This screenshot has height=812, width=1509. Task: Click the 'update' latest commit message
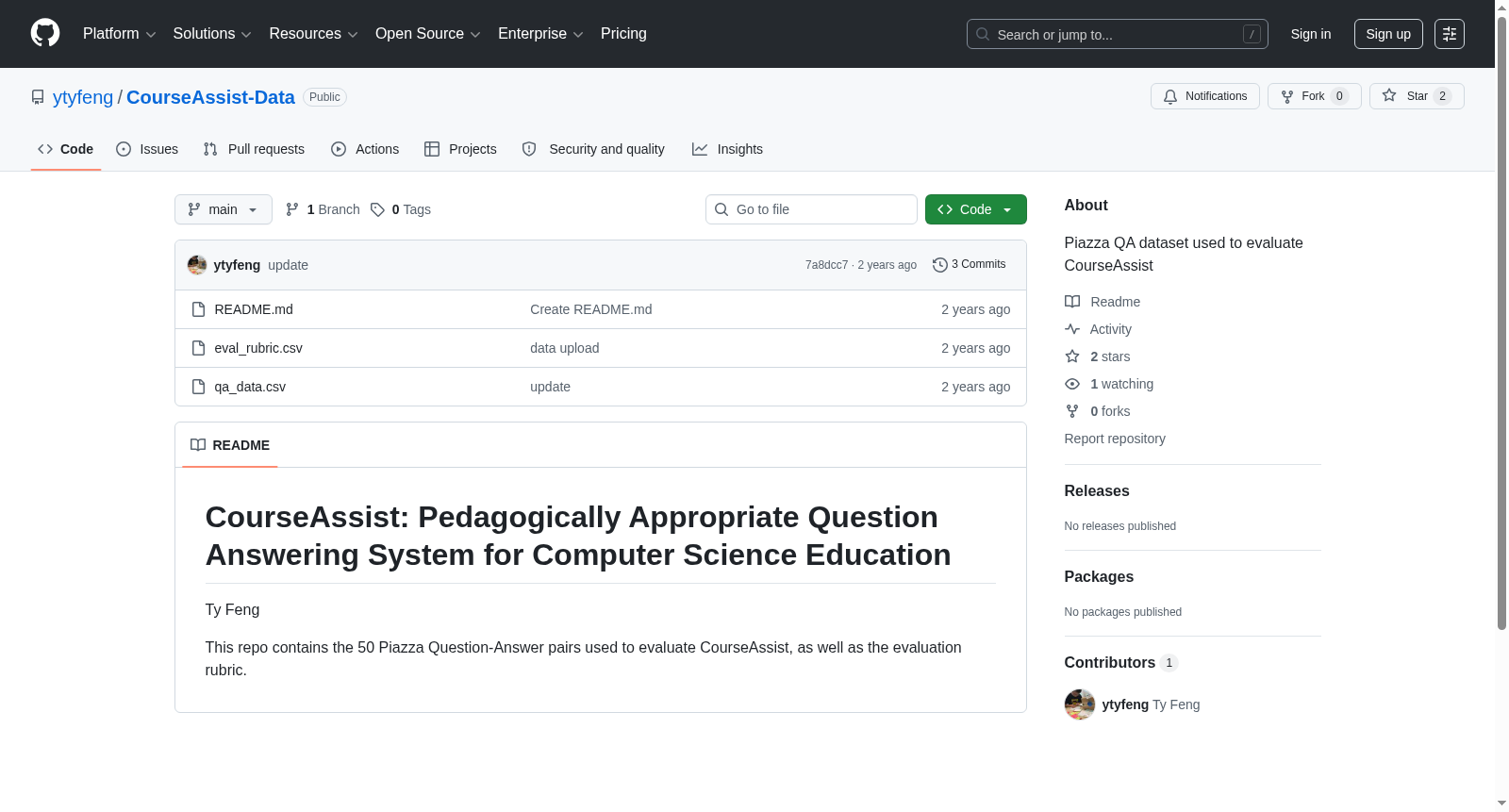[x=288, y=265]
